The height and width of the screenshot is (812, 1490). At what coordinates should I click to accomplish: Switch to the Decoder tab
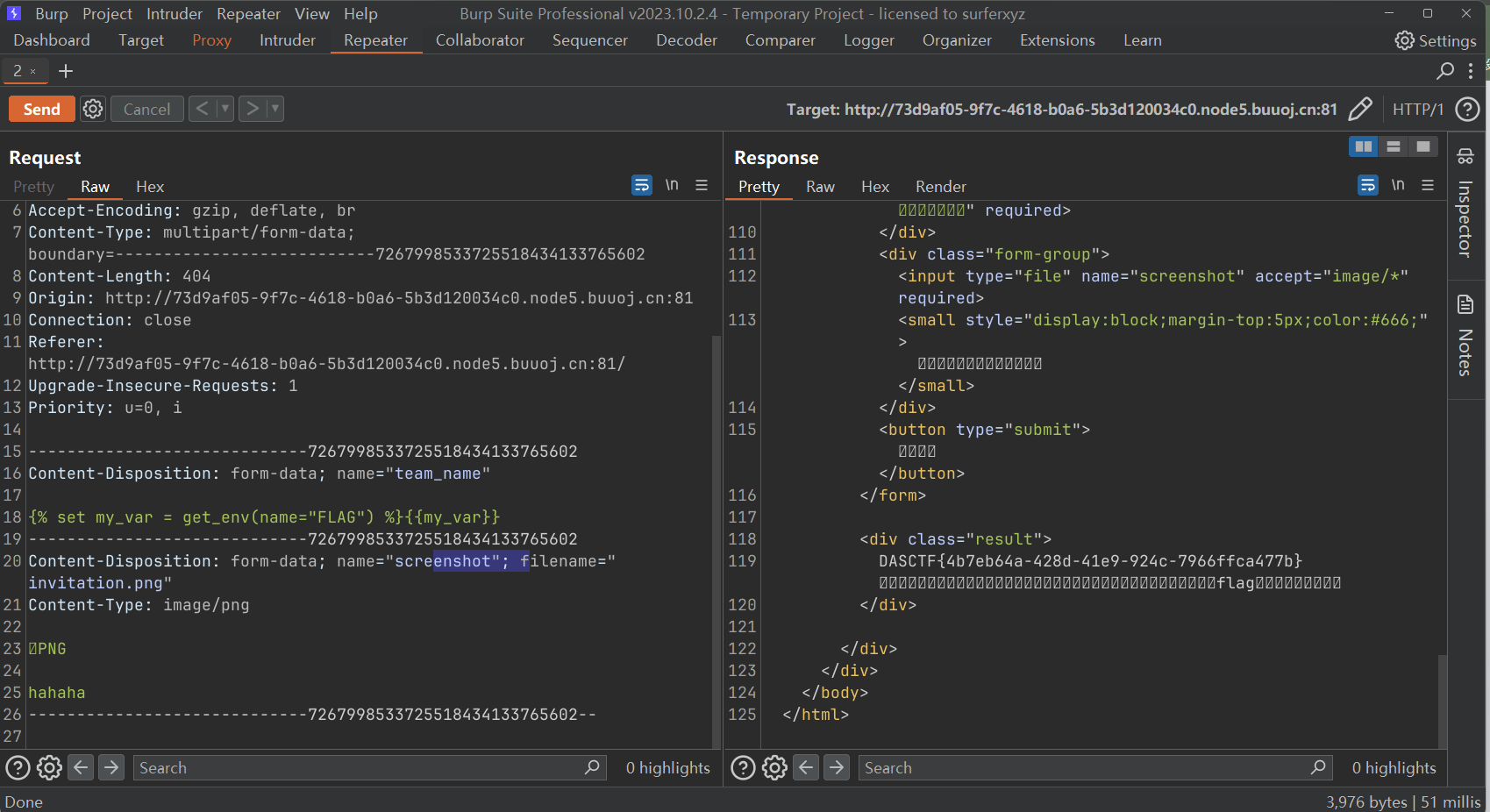click(686, 40)
